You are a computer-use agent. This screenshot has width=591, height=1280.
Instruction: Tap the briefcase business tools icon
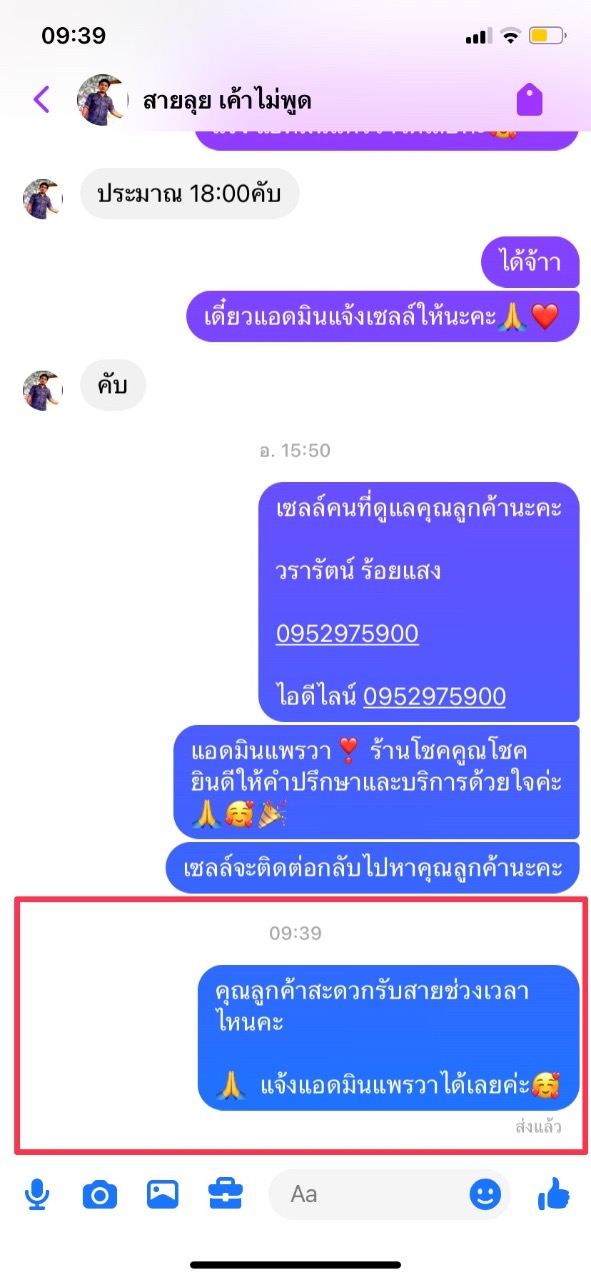click(x=226, y=1193)
